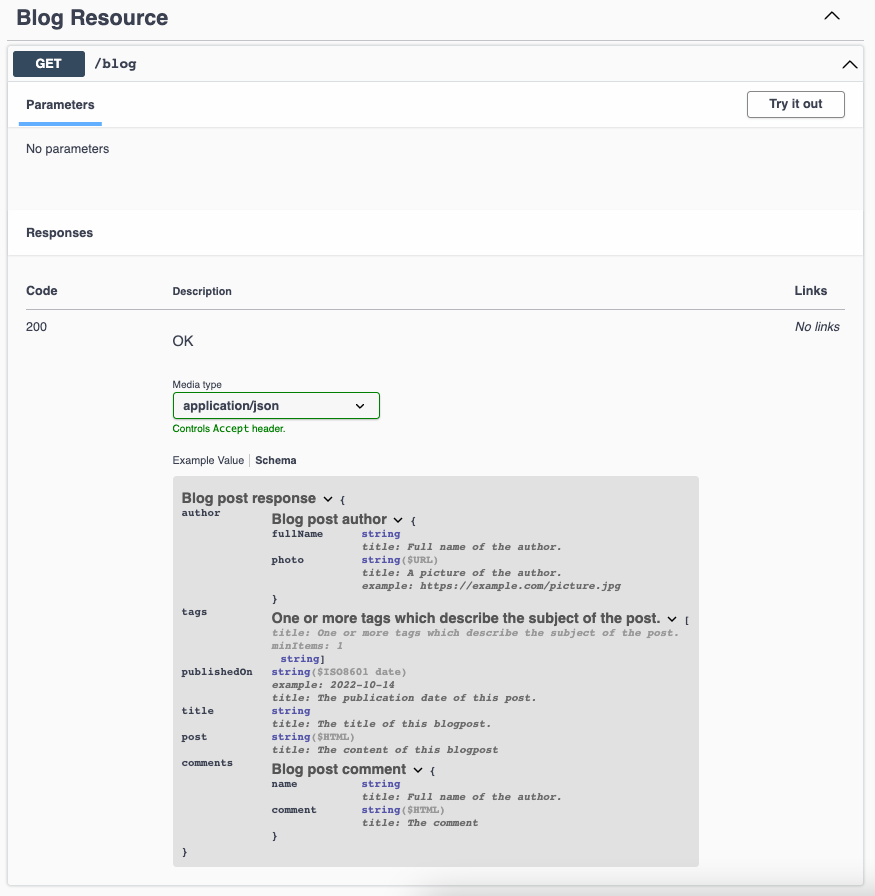Collapse the /blog operation chevron

(849, 63)
